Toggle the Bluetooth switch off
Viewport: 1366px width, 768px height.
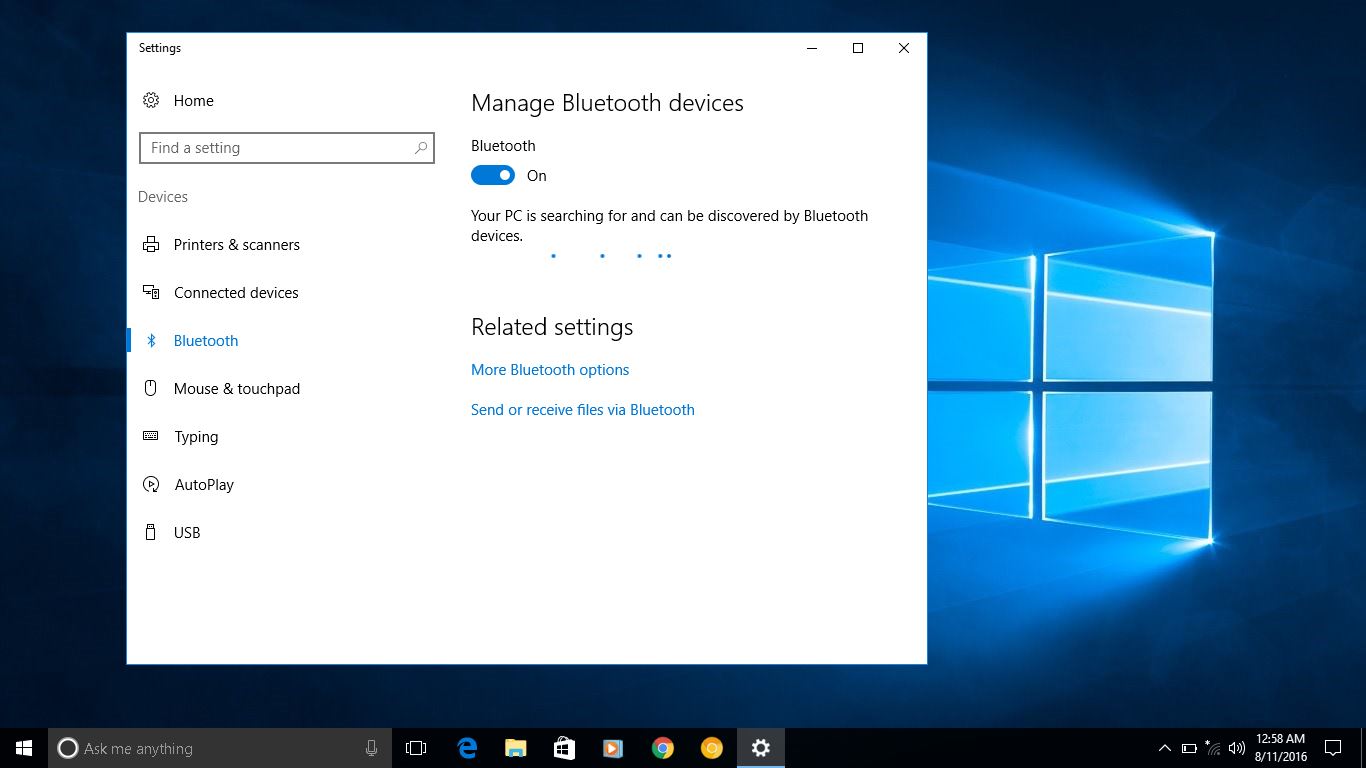(492, 175)
